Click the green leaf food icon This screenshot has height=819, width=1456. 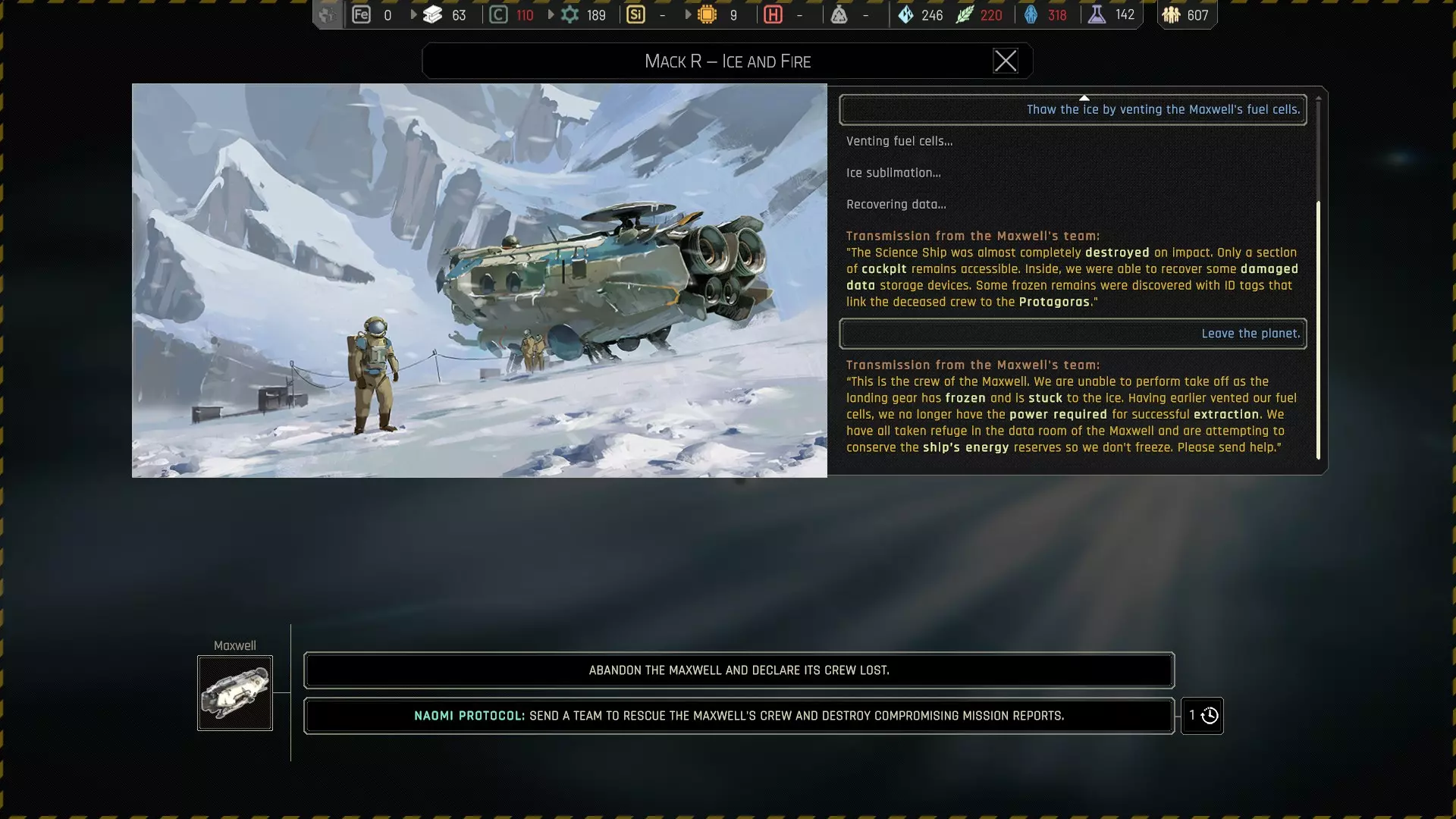tap(965, 14)
